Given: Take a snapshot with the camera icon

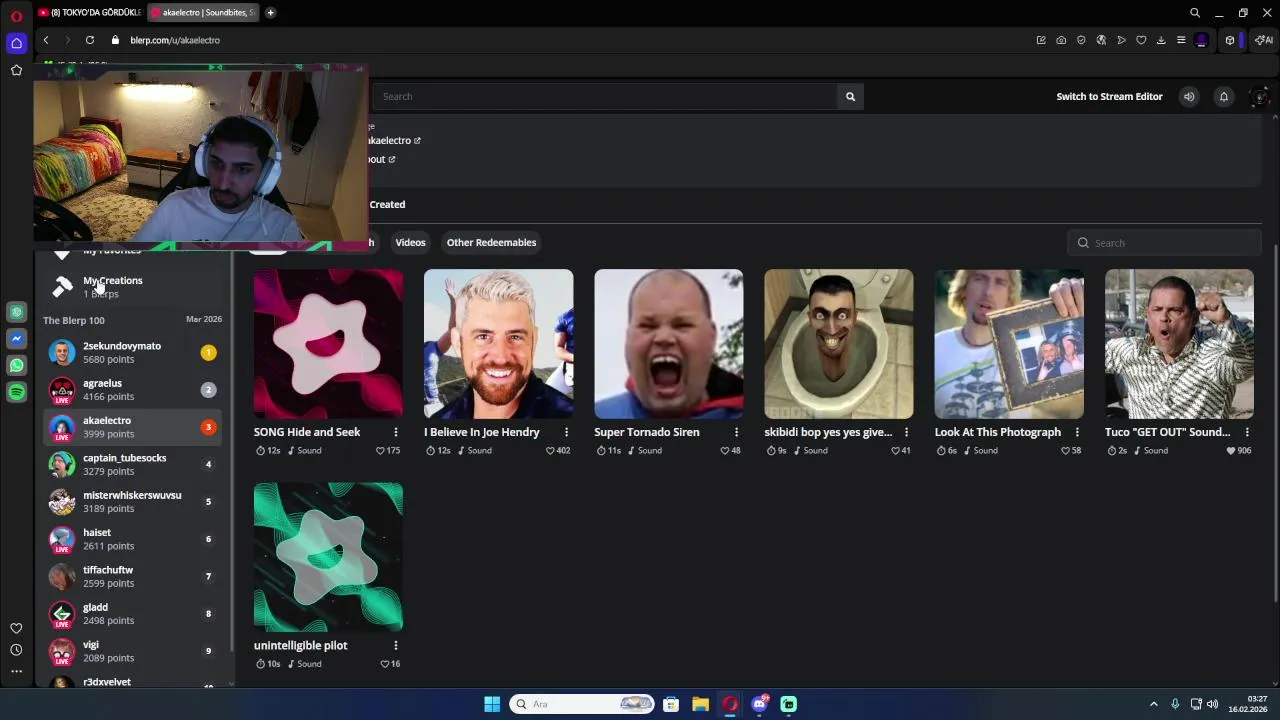Looking at the screenshot, I should pyautogui.click(x=1061, y=40).
